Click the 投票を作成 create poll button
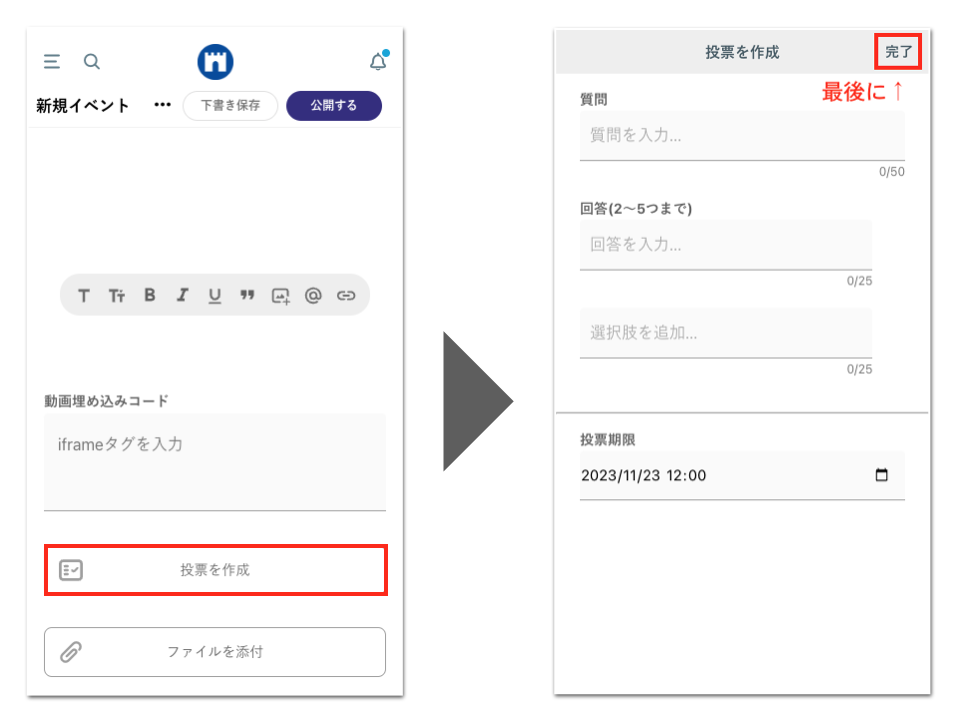This screenshot has width=968, height=726. 216,570
